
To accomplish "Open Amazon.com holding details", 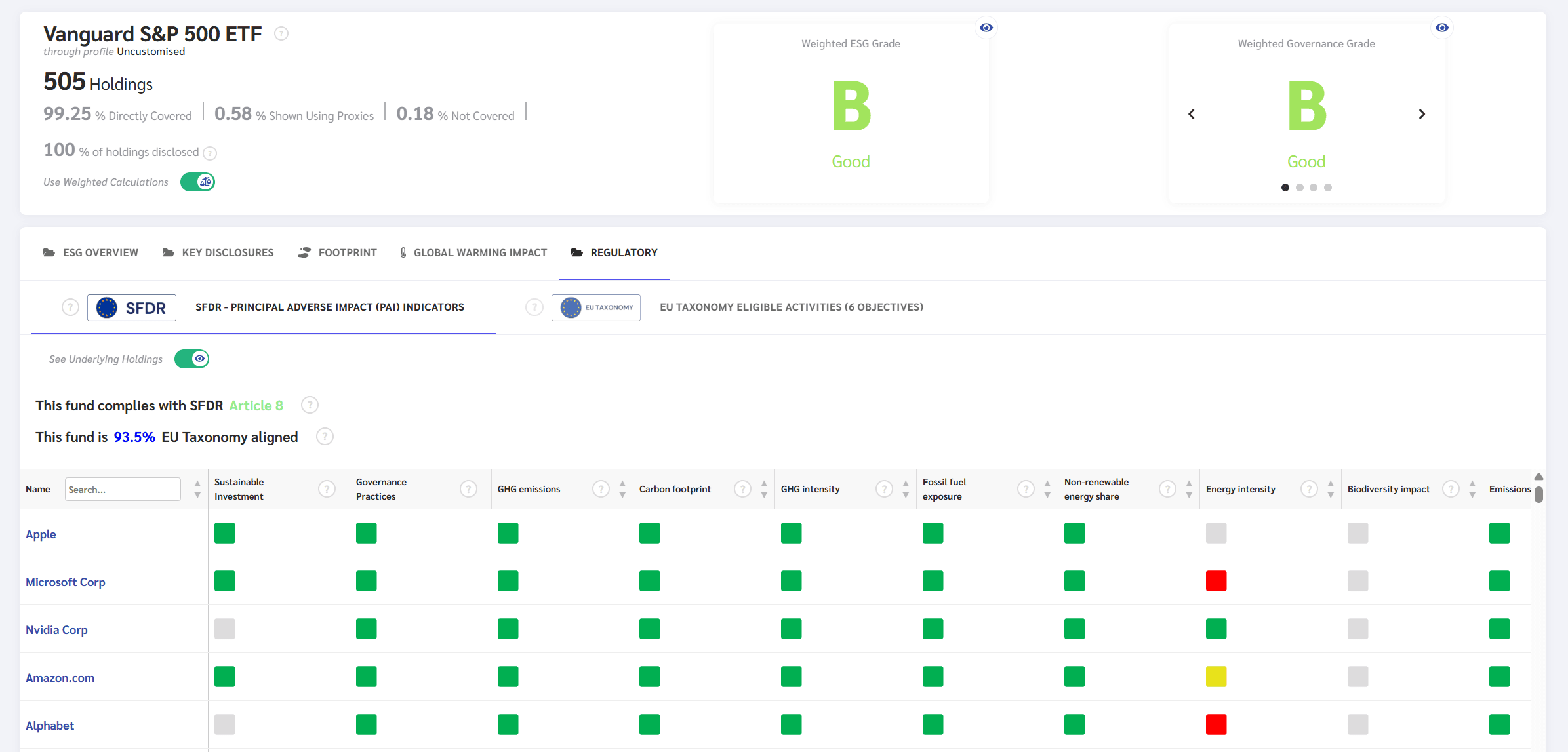I will click(x=60, y=678).
